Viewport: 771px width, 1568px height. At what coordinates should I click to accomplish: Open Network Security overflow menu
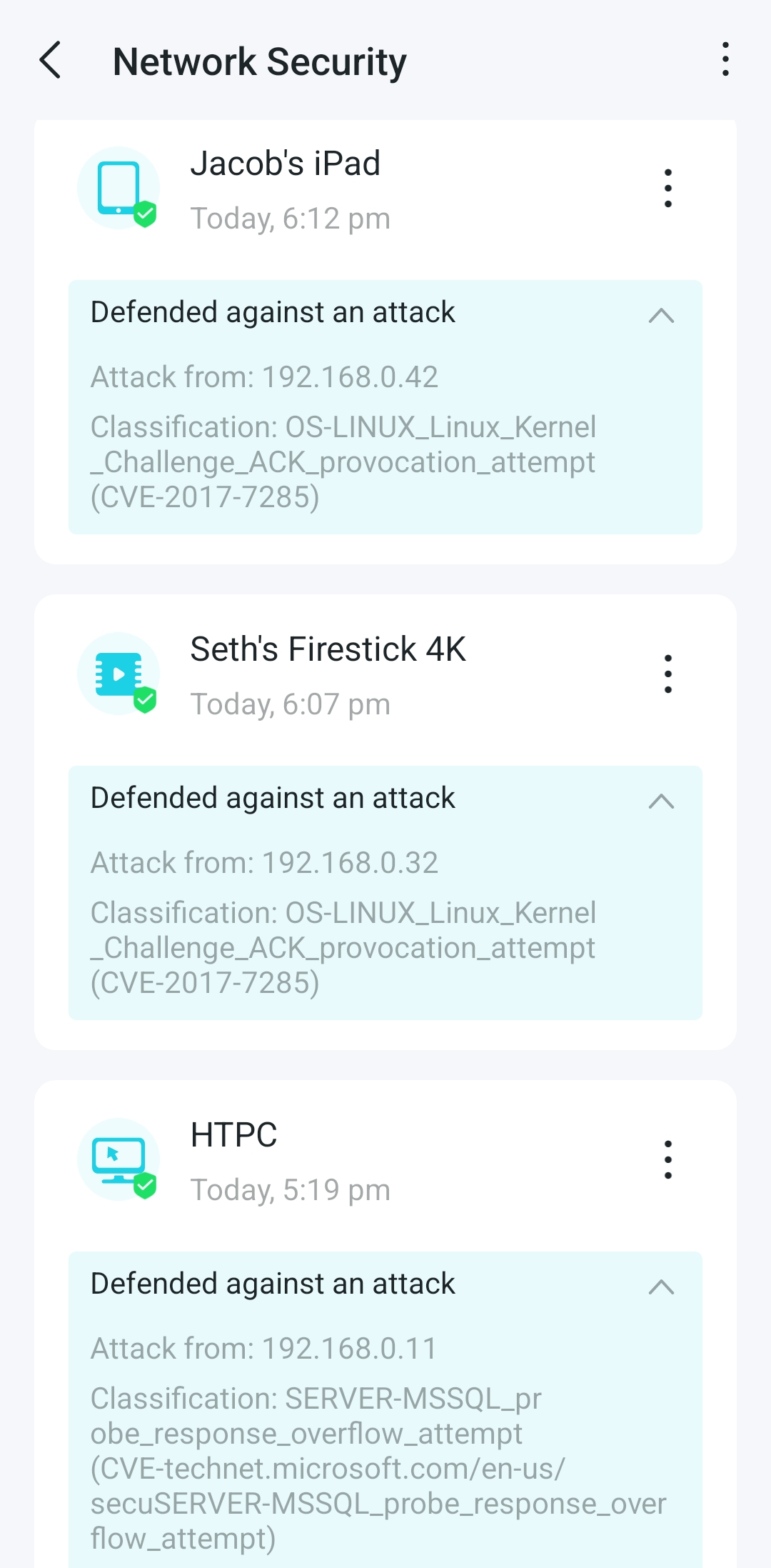click(725, 59)
